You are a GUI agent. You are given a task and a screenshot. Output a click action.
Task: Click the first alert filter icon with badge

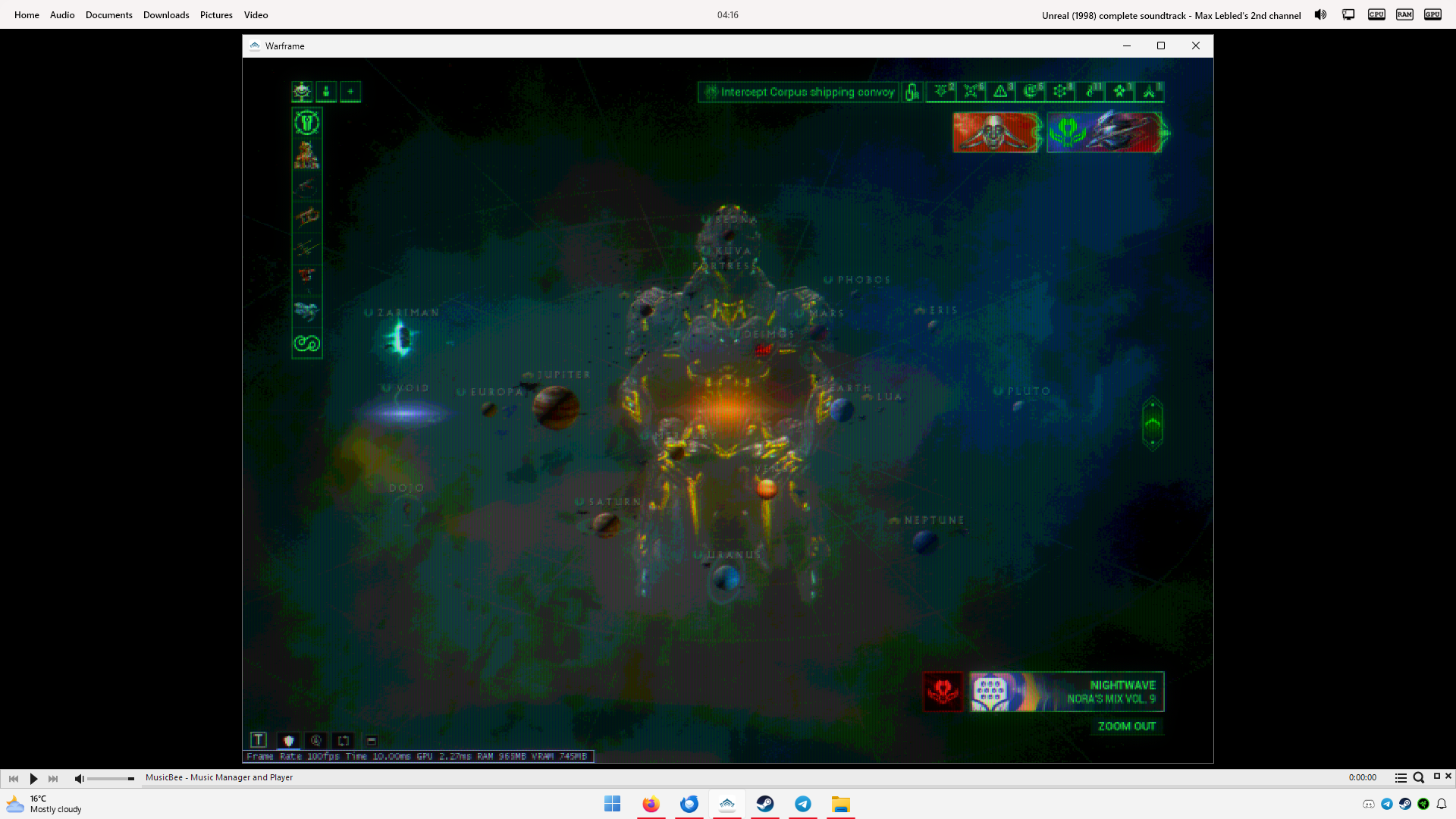pos(942,92)
